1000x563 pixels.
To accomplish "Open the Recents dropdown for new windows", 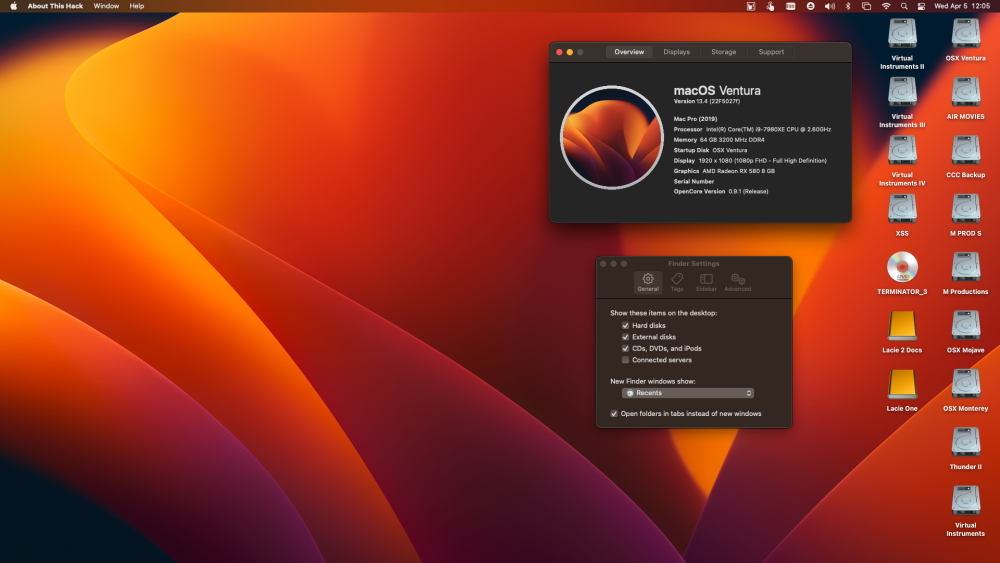I will coord(688,393).
